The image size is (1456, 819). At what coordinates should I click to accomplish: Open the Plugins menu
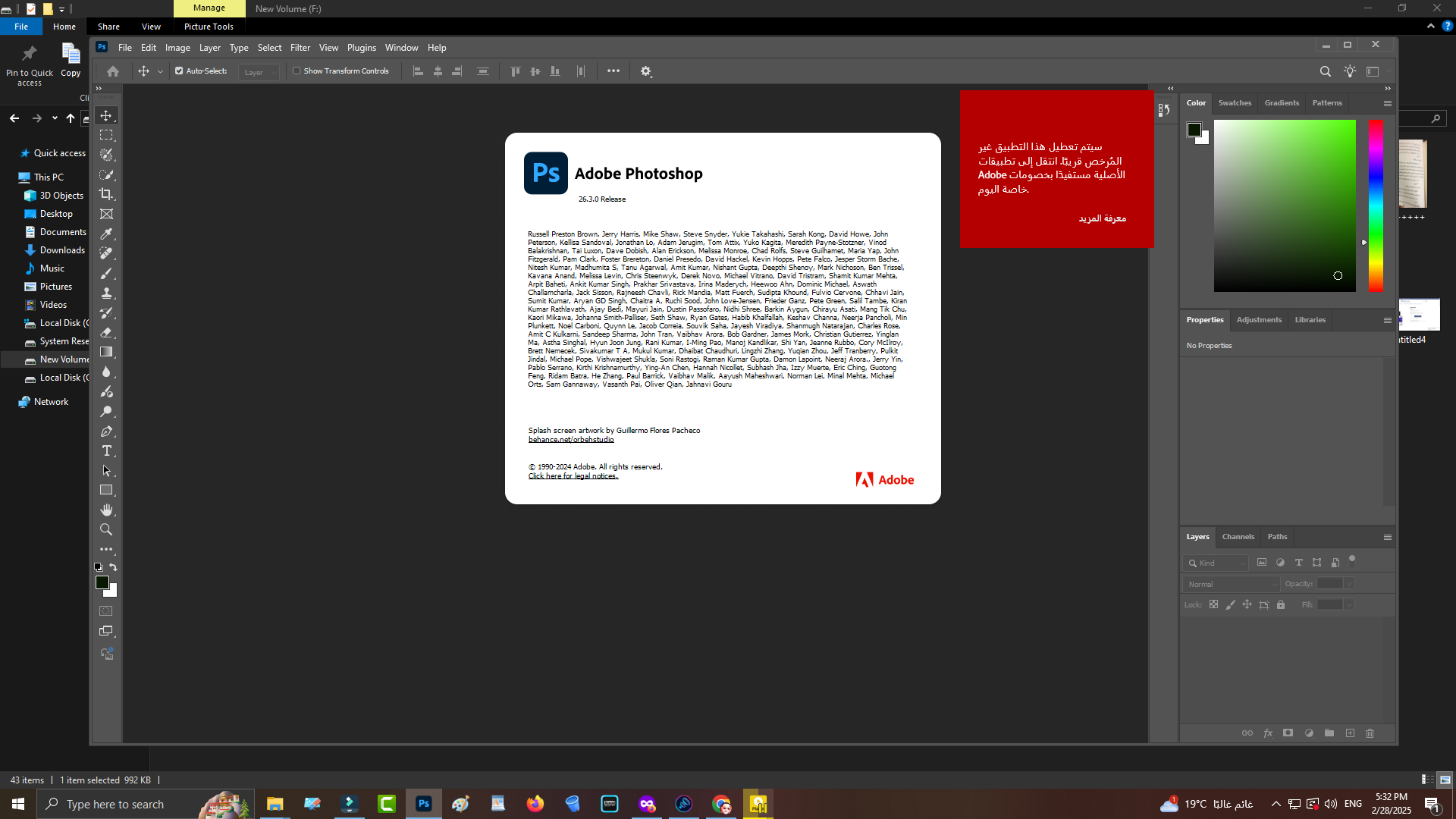362,47
